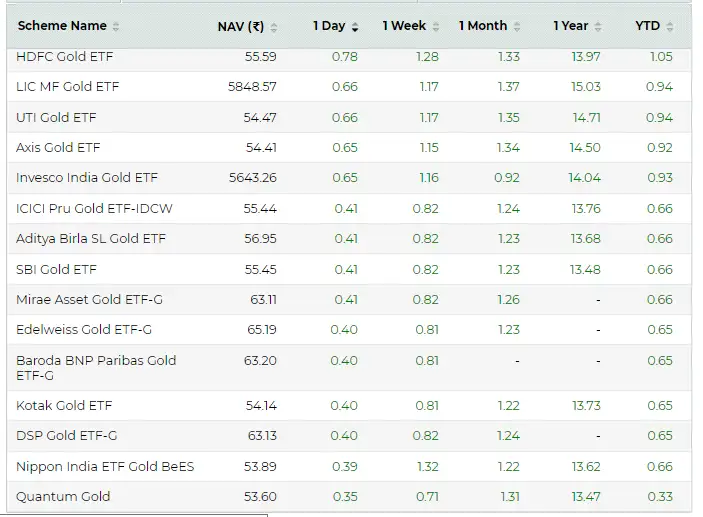The image size is (703, 517).
Task: Sort by 1 Day return arrows icon
Action: pyautogui.click(x=355, y=27)
